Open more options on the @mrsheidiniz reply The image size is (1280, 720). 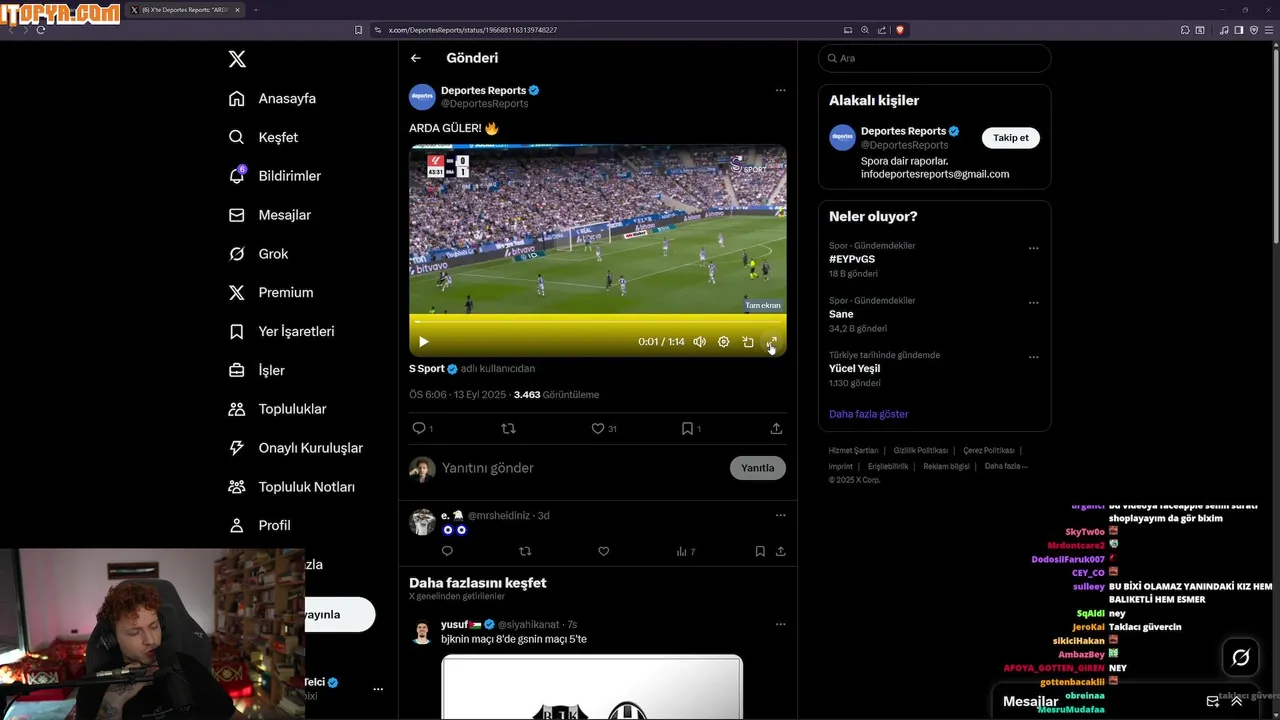tap(781, 516)
